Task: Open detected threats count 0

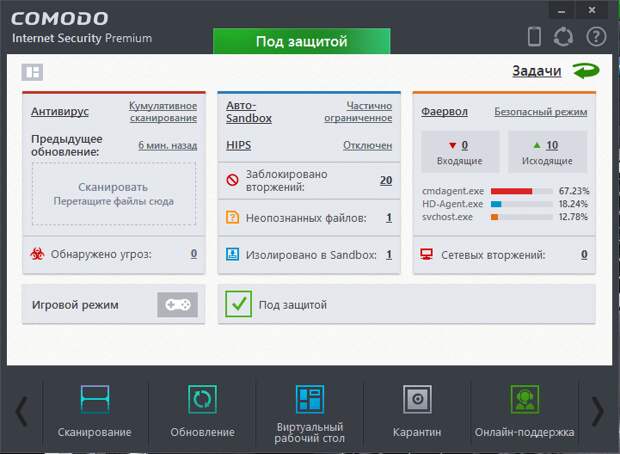Action: pyautogui.click(x=194, y=253)
